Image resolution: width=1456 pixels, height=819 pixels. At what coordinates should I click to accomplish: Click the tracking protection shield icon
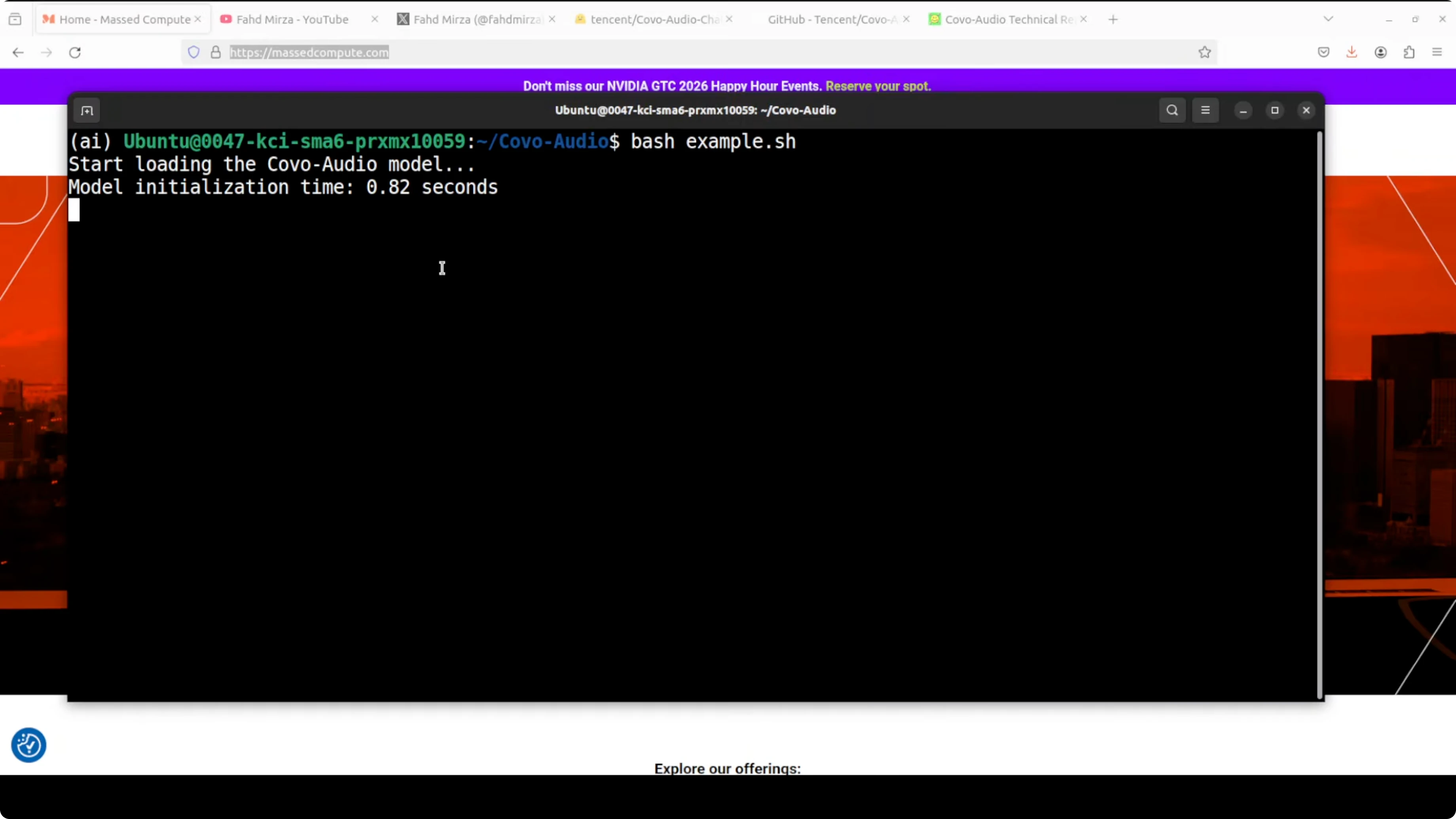[x=194, y=53]
